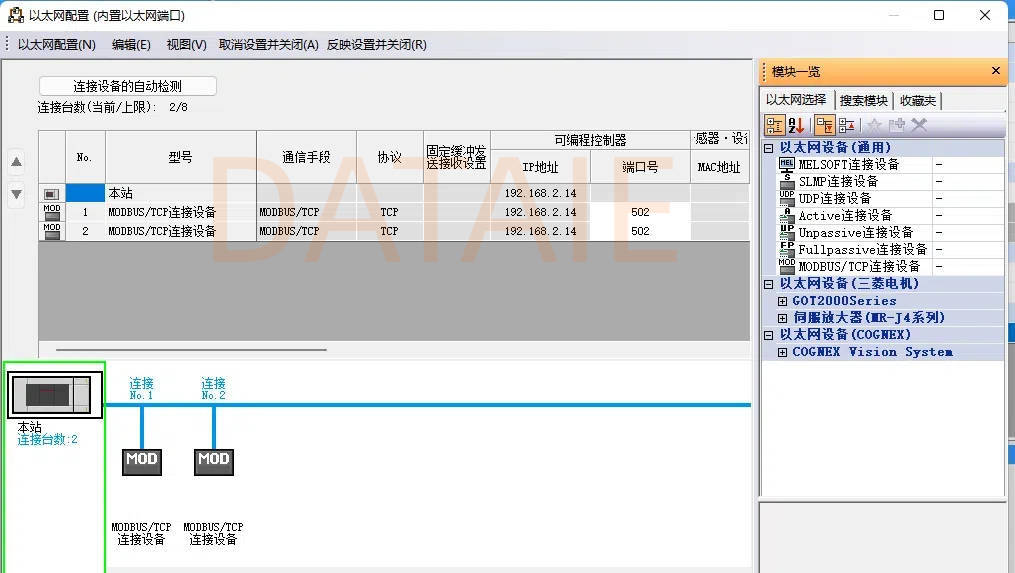
Task: Select the MELSOFT连接设备 icon in module list
Action: pyautogui.click(x=786, y=164)
